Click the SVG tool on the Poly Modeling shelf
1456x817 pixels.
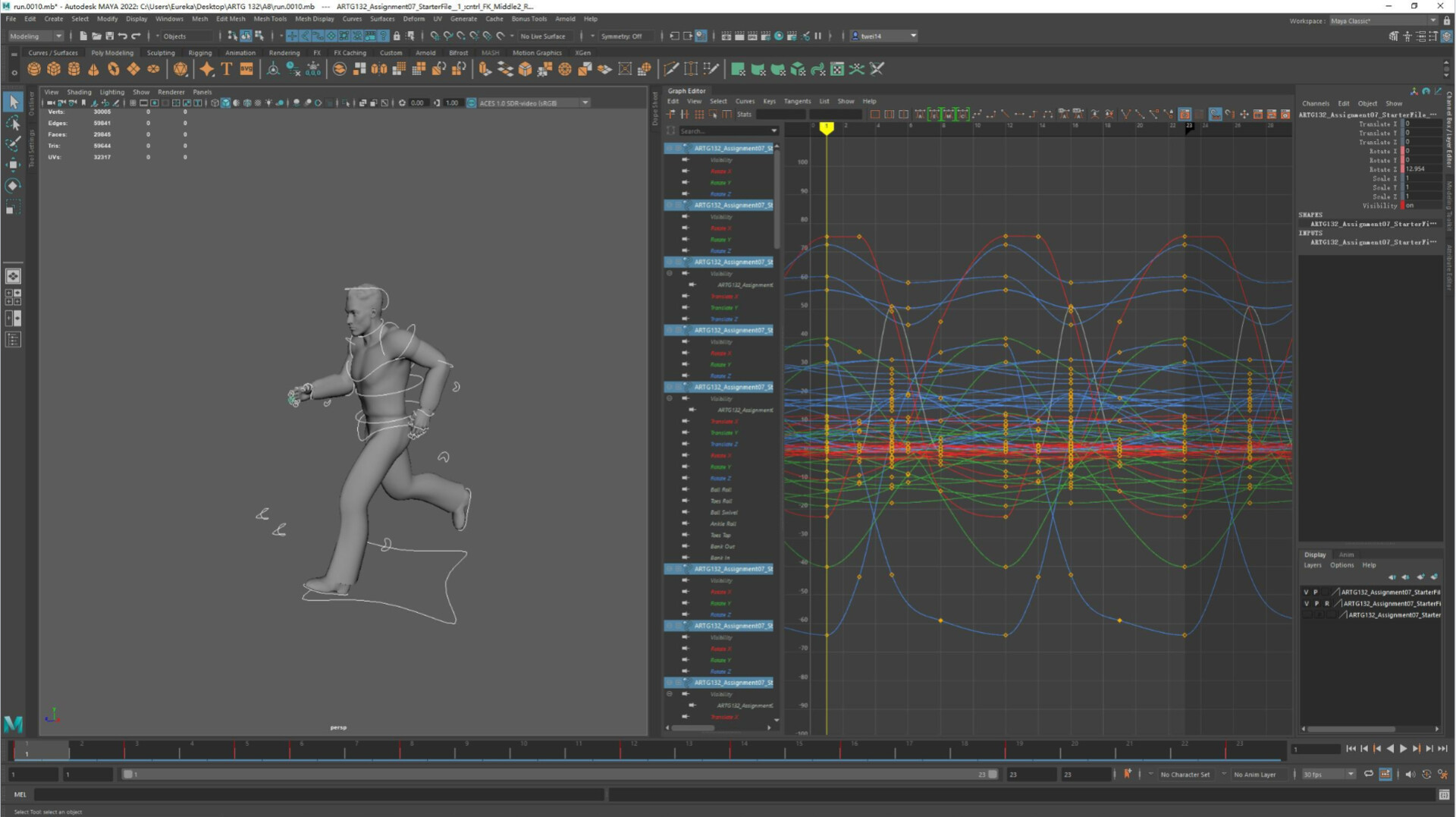click(x=246, y=69)
